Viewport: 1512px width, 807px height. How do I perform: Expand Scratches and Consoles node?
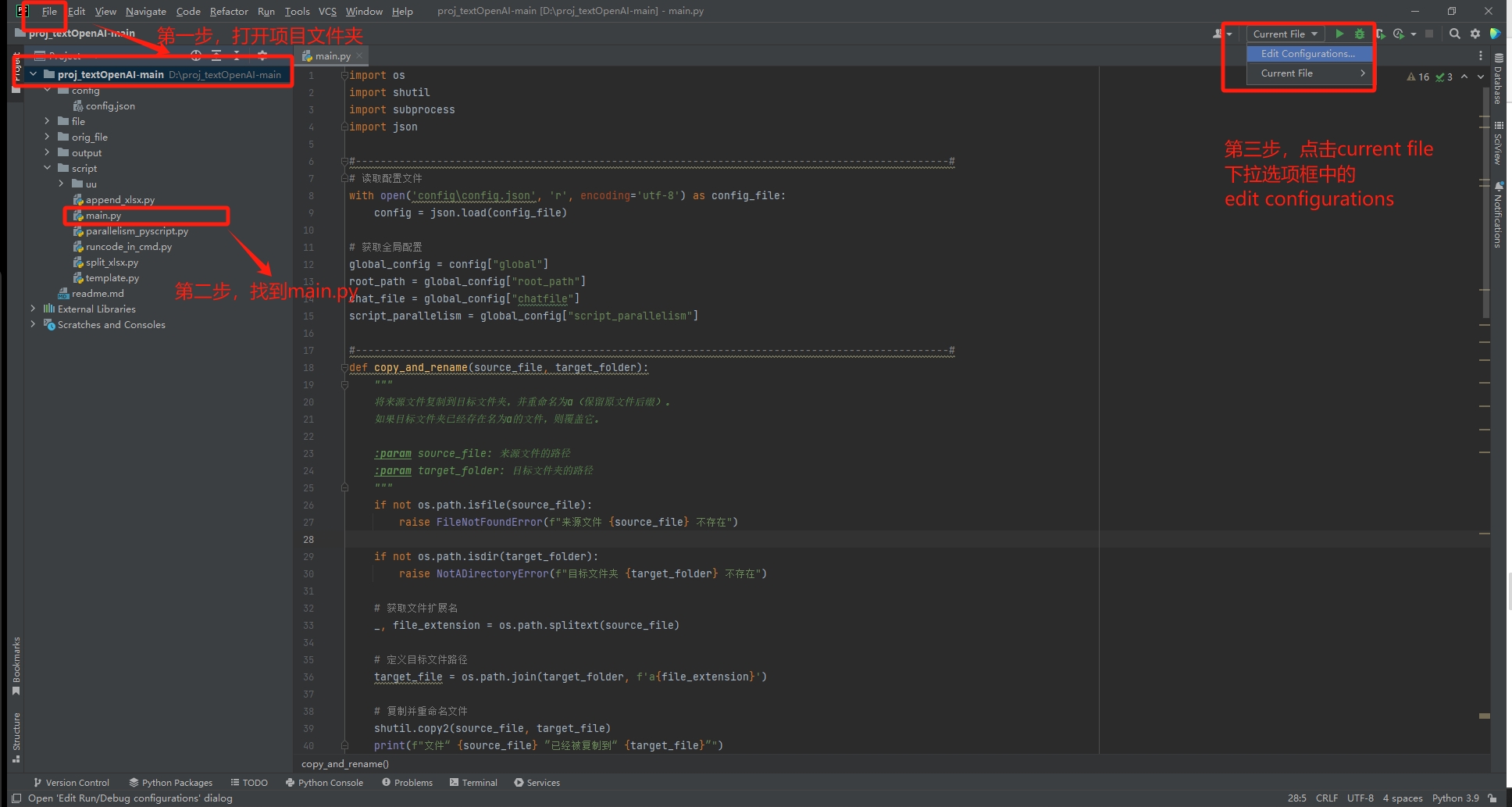[x=33, y=324]
